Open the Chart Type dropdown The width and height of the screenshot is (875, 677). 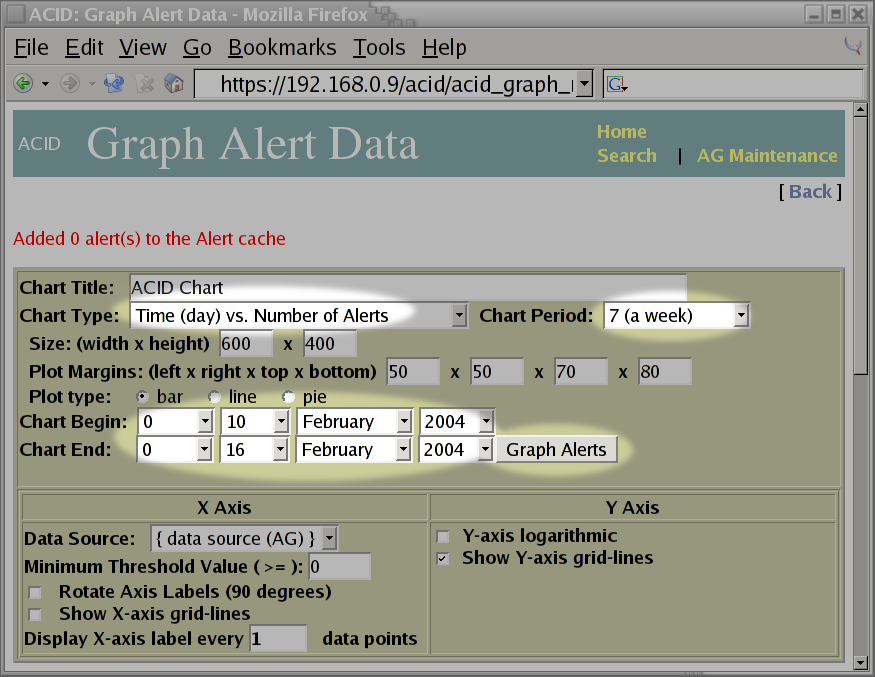299,316
